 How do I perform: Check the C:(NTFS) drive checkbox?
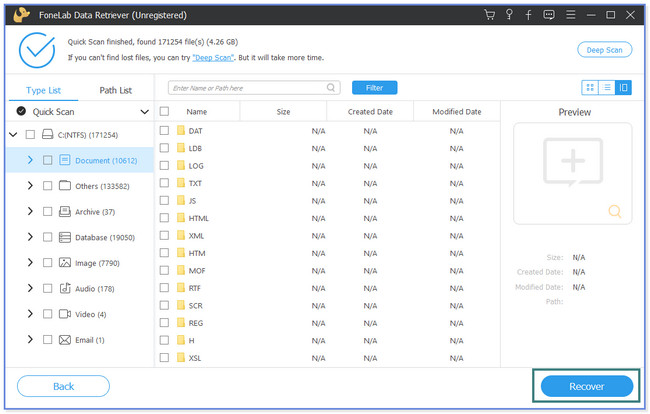tap(30, 134)
